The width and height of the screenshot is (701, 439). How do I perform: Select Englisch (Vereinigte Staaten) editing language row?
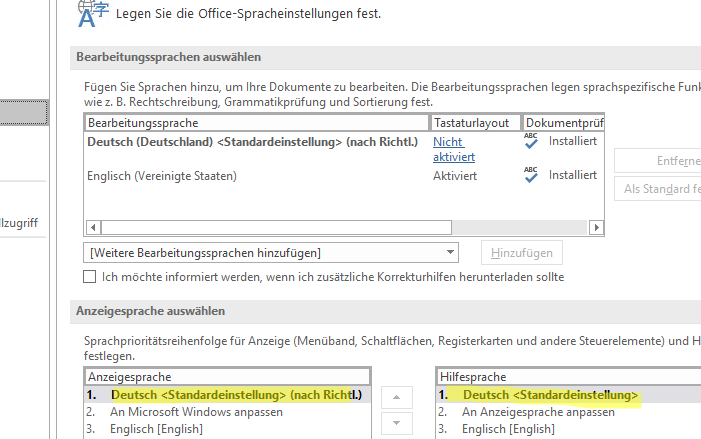point(161,176)
